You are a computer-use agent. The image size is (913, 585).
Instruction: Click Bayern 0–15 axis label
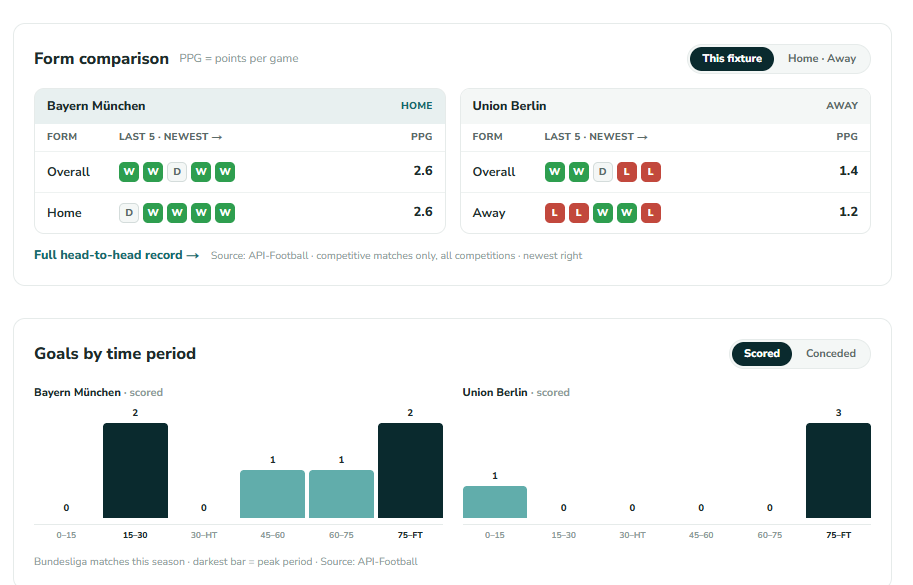click(x=66, y=535)
